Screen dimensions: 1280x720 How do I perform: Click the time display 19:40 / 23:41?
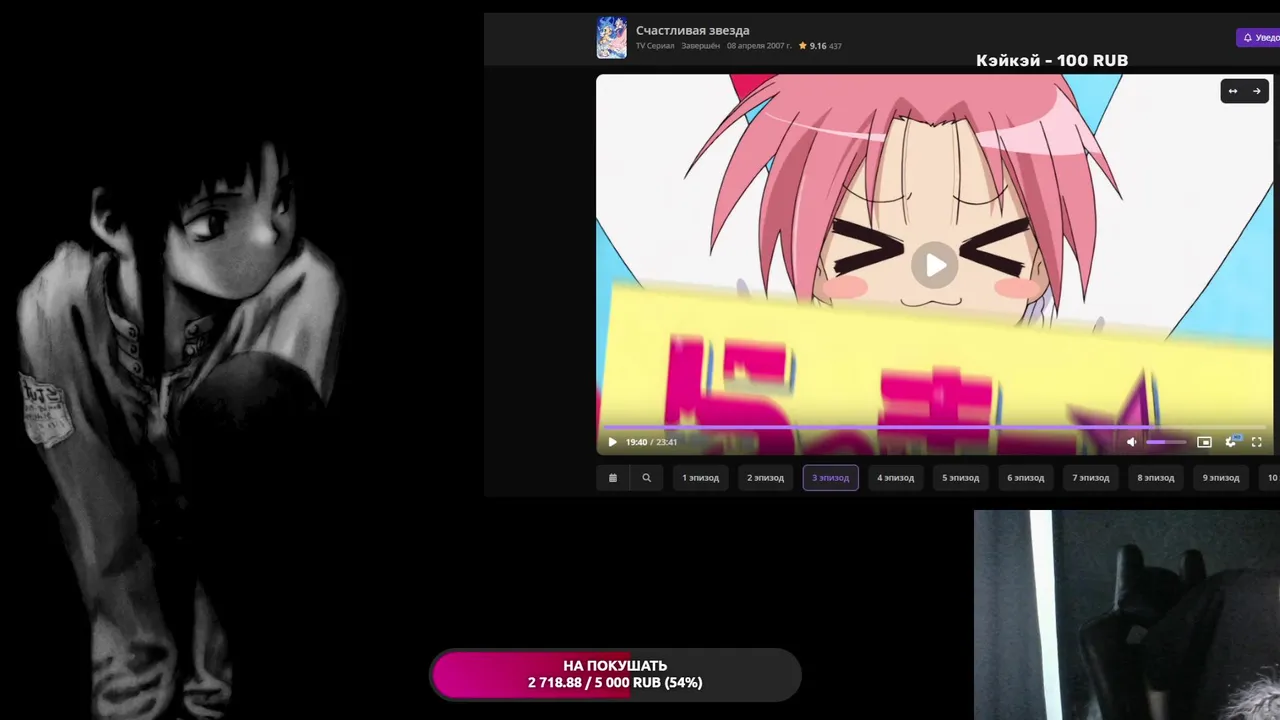click(x=651, y=442)
